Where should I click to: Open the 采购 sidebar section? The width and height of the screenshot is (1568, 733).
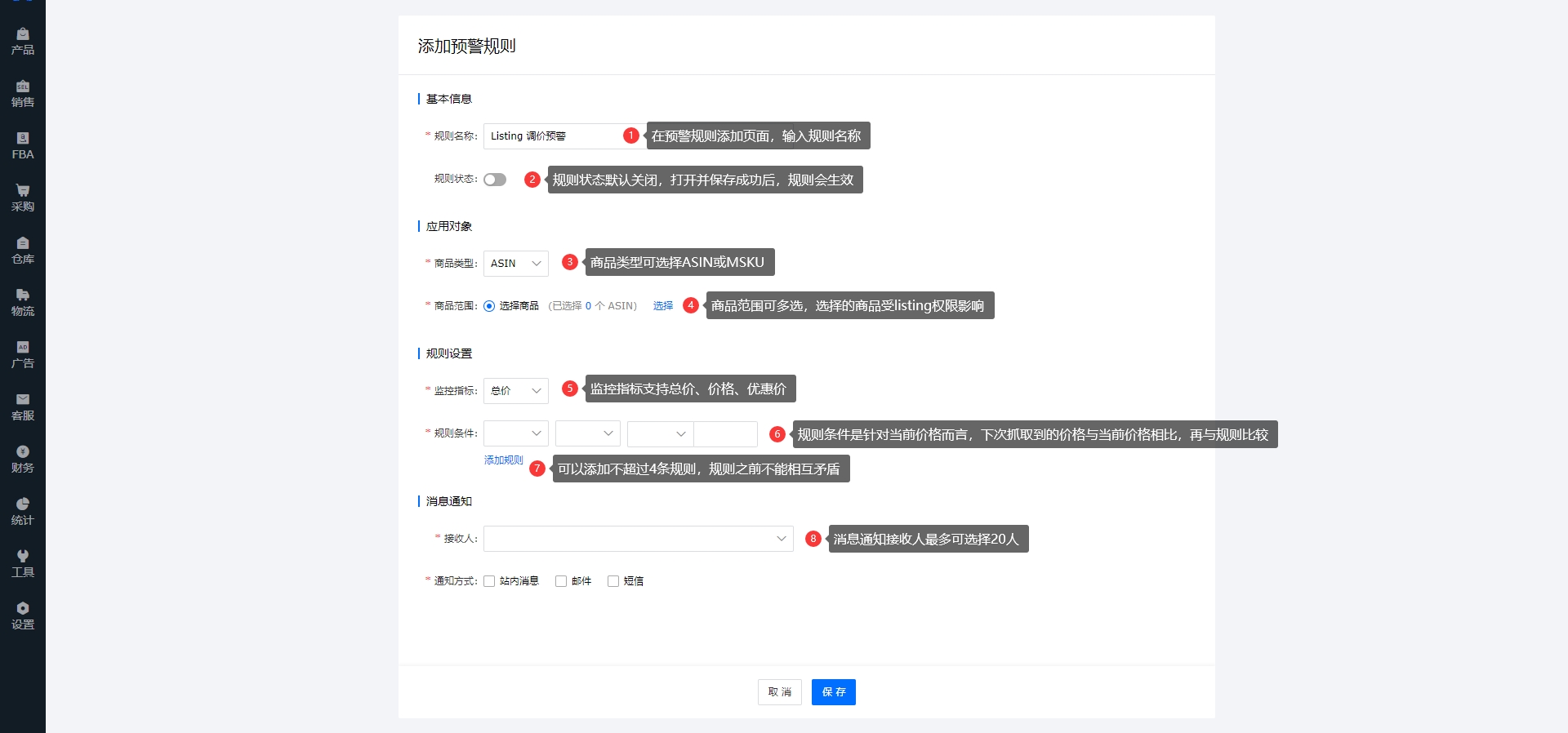23,198
